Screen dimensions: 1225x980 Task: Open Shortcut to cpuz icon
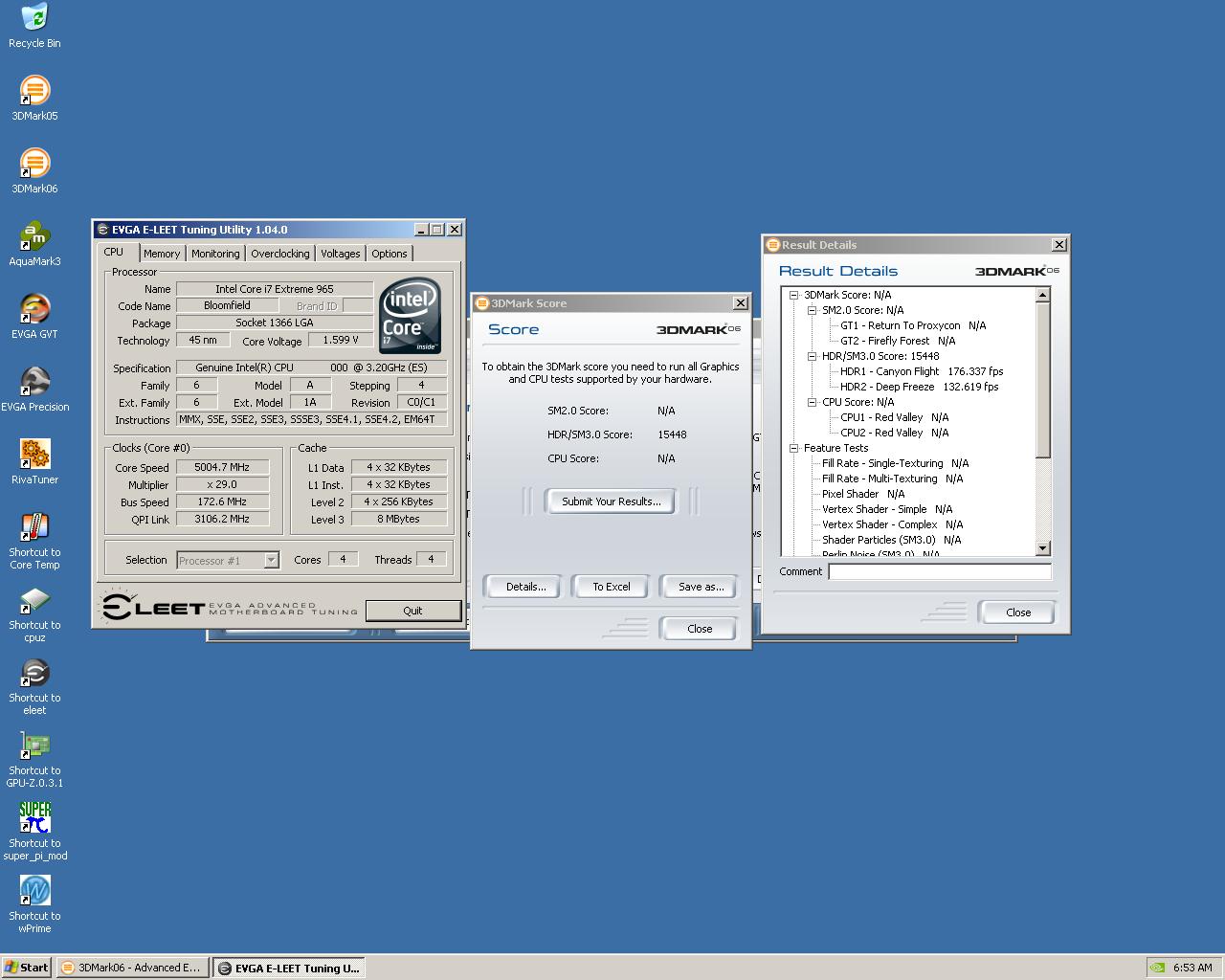click(x=34, y=614)
